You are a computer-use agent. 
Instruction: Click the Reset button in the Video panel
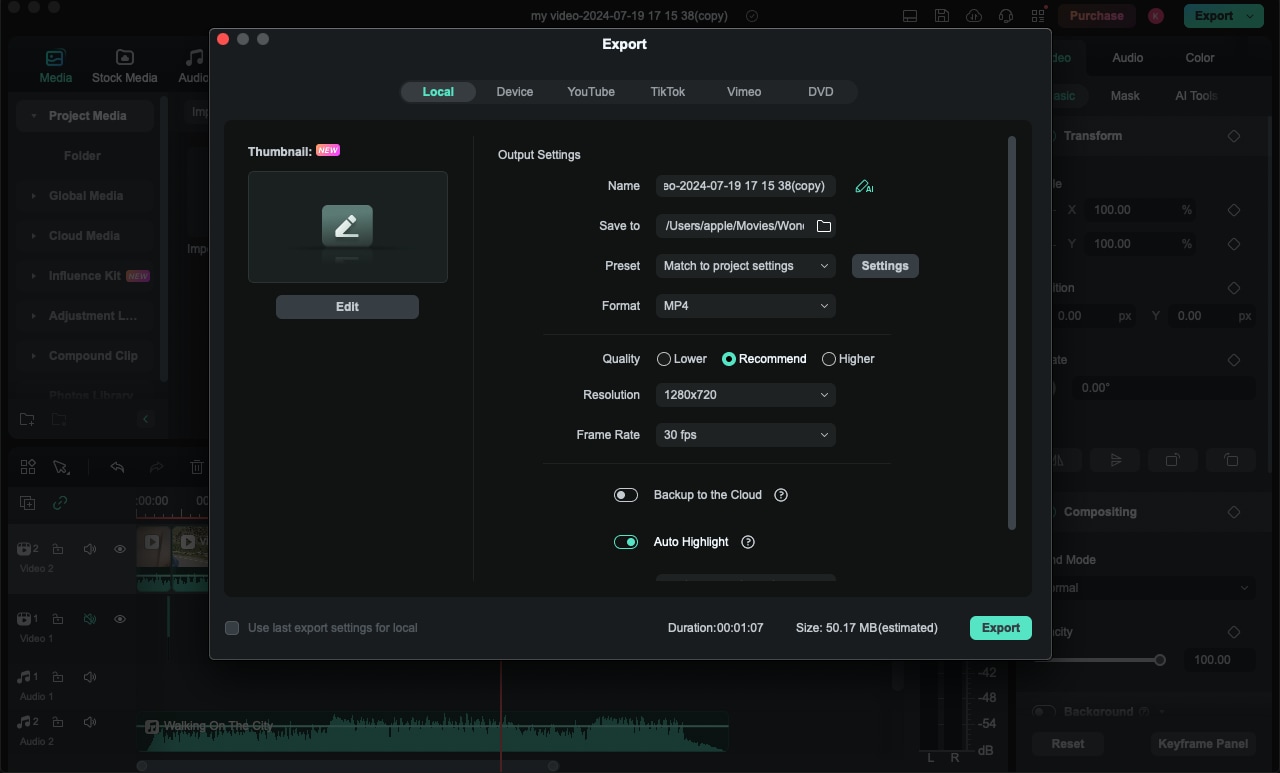point(1068,744)
